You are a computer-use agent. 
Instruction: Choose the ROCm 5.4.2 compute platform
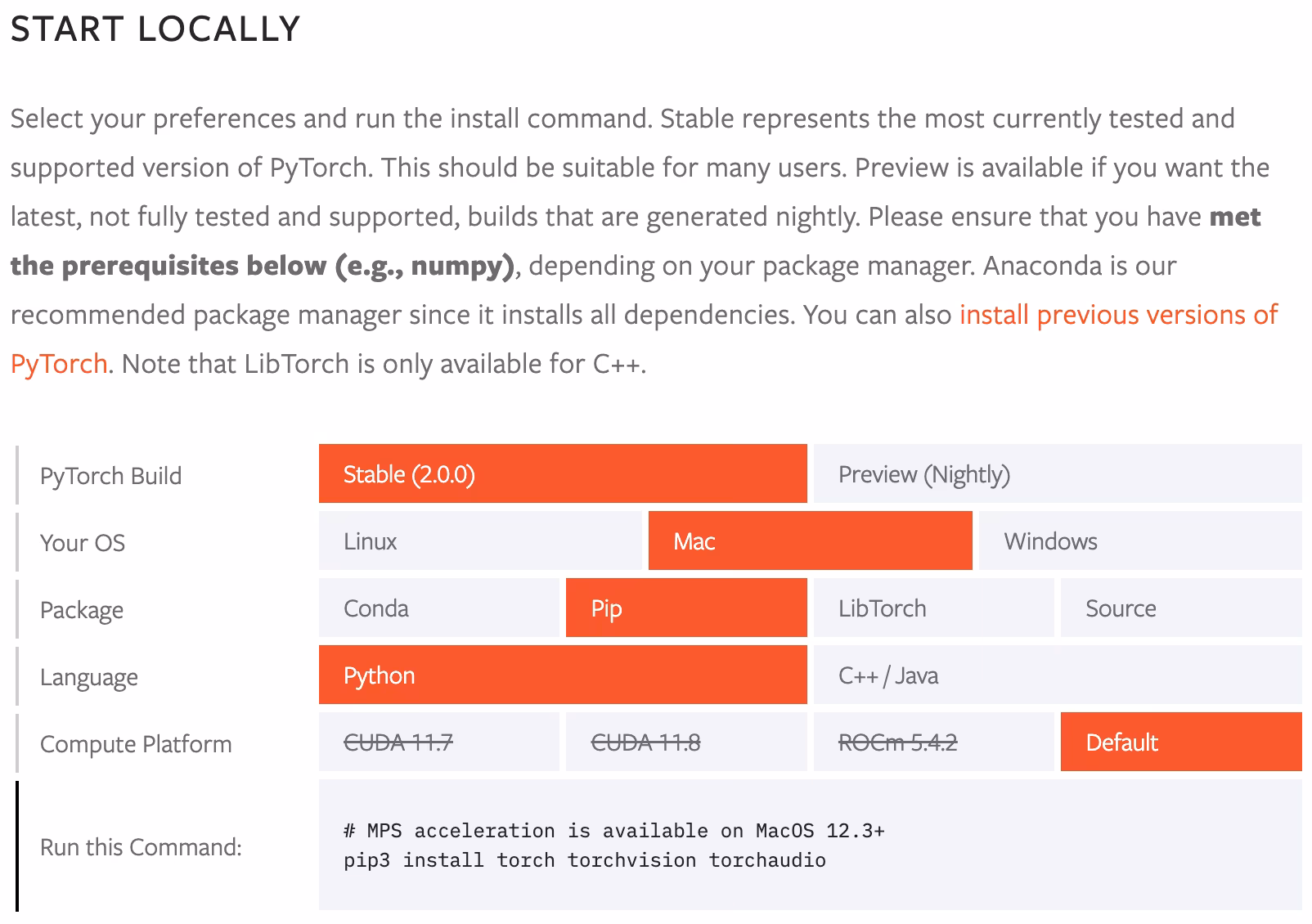[x=932, y=742]
